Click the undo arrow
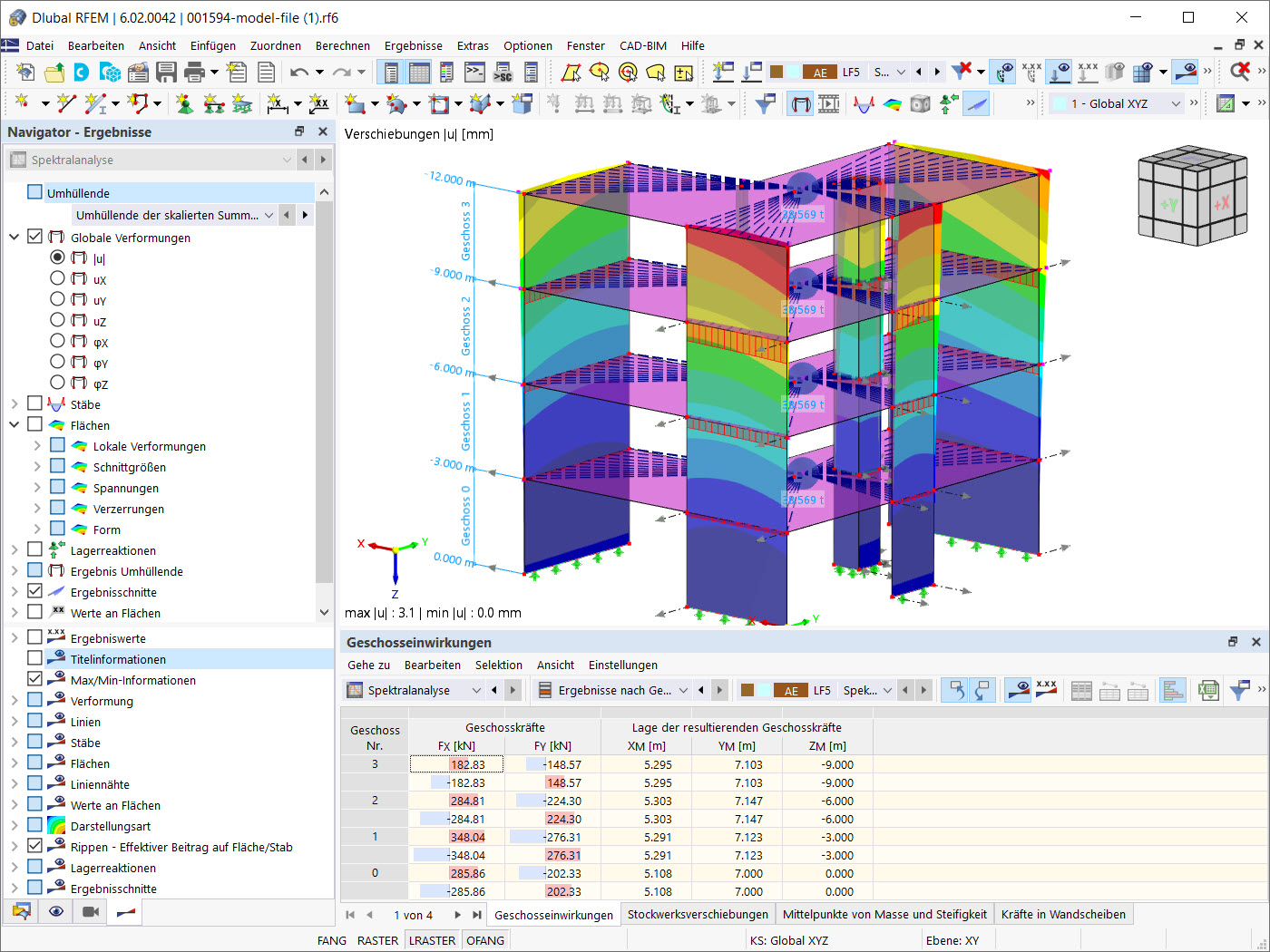This screenshot has width=1270, height=952. coord(298,73)
